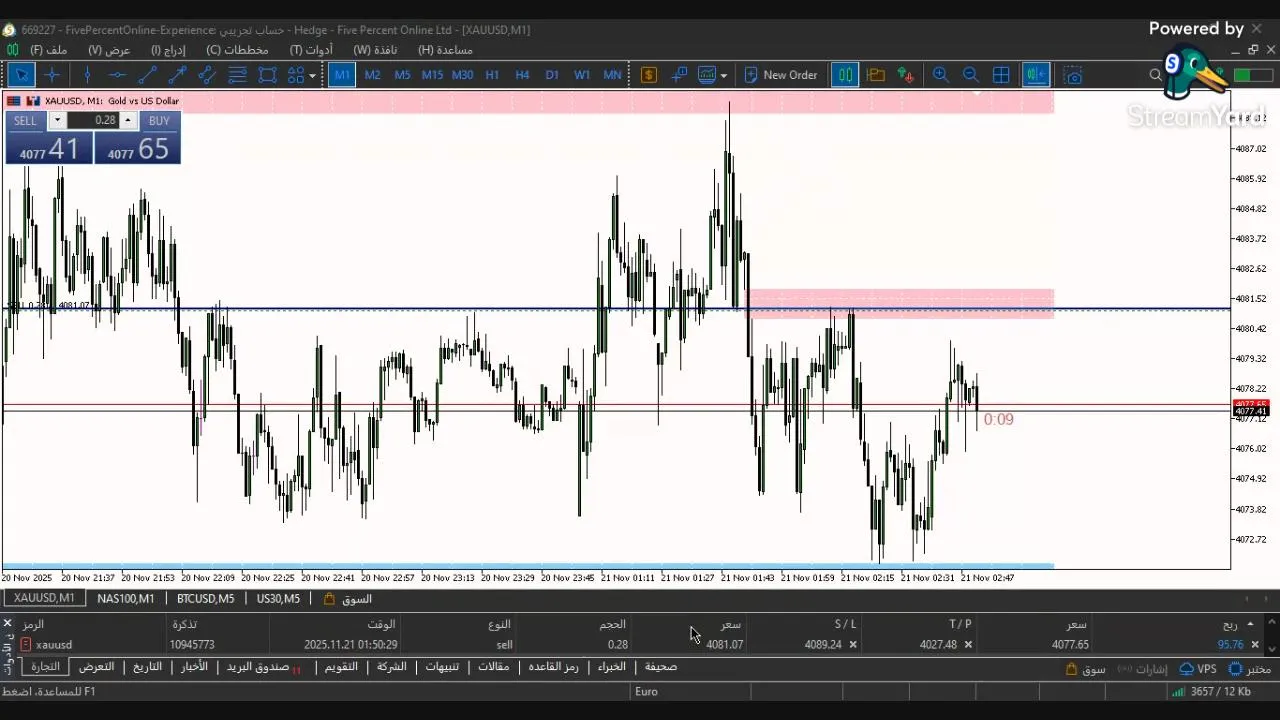Switch to the H4 timeframe
1280x720 pixels.
[522, 75]
